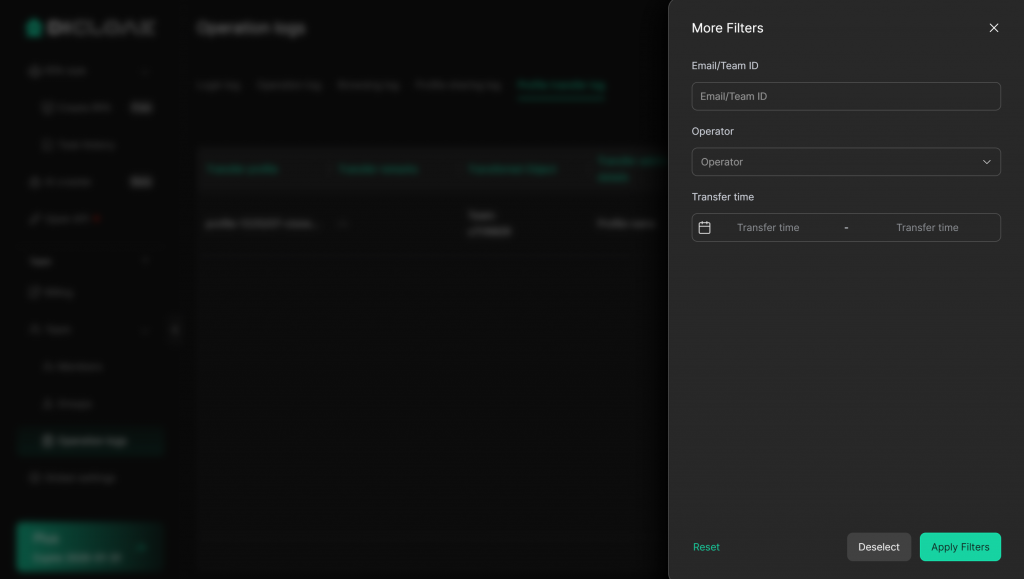Close the More Filters panel

click(993, 28)
